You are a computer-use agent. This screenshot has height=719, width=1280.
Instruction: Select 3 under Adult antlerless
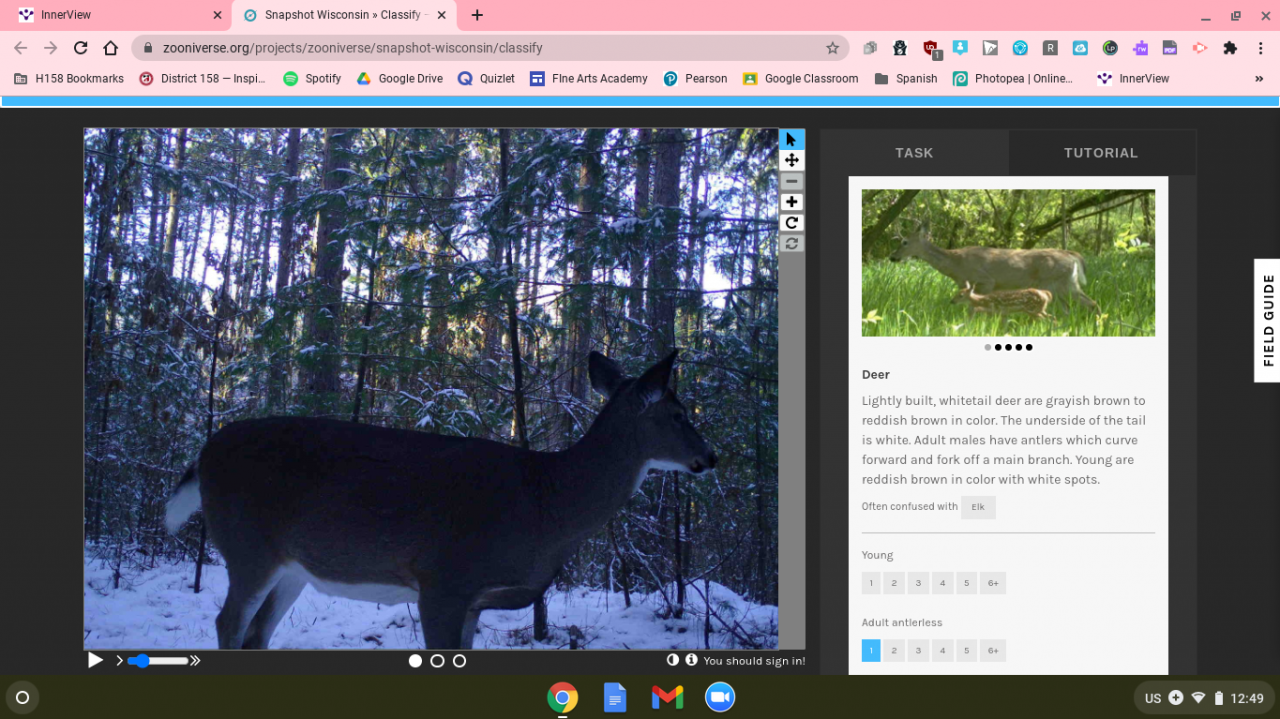click(x=918, y=650)
